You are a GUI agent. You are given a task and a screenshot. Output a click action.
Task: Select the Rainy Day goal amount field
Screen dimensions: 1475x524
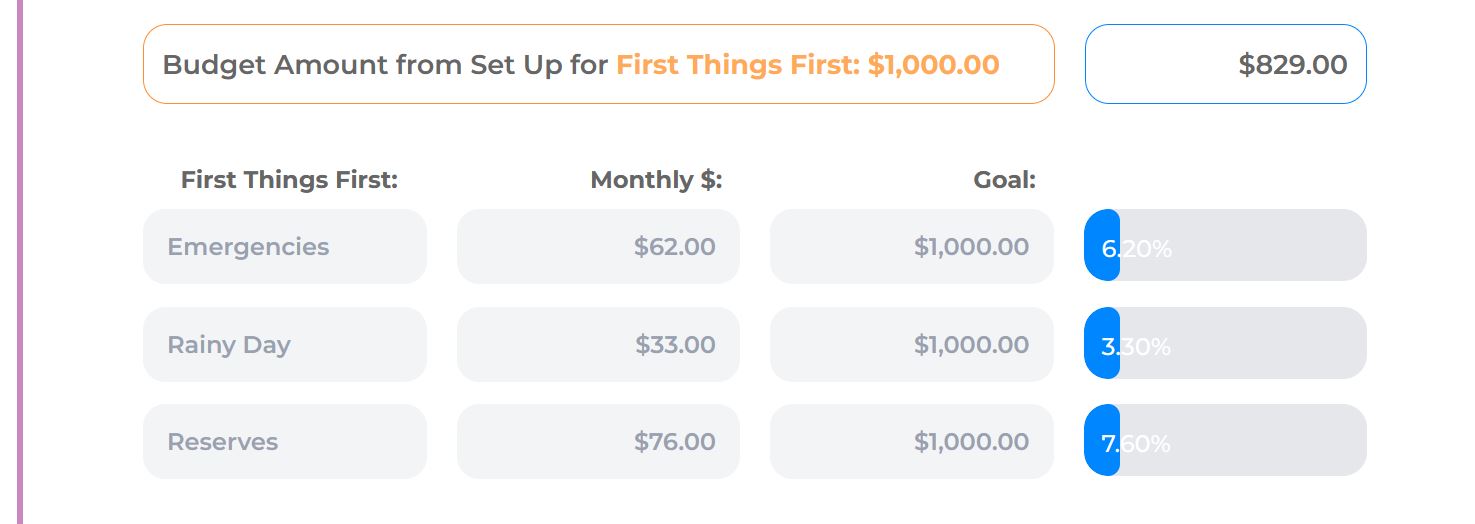(x=911, y=345)
